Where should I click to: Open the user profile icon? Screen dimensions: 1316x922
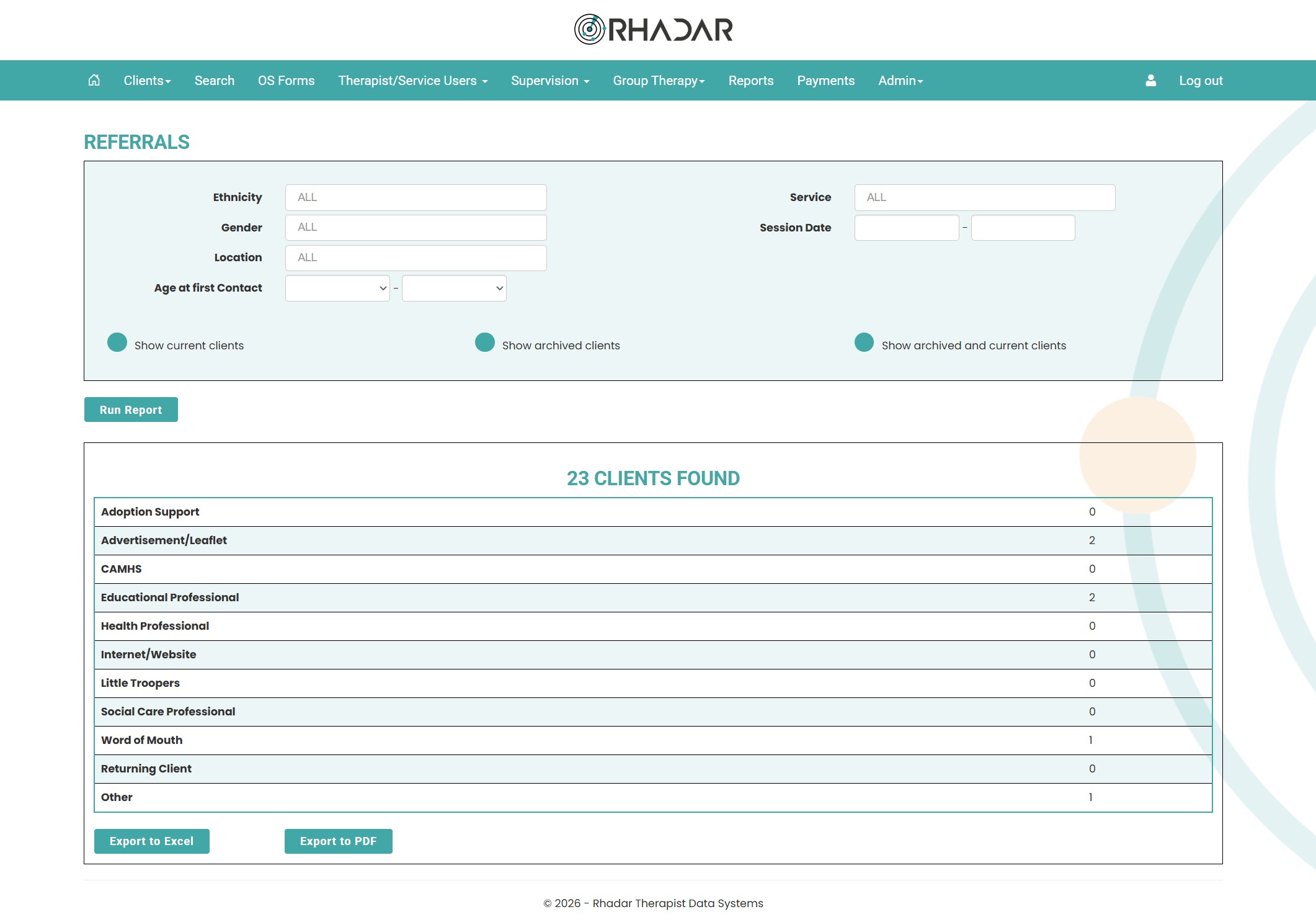tap(1150, 80)
